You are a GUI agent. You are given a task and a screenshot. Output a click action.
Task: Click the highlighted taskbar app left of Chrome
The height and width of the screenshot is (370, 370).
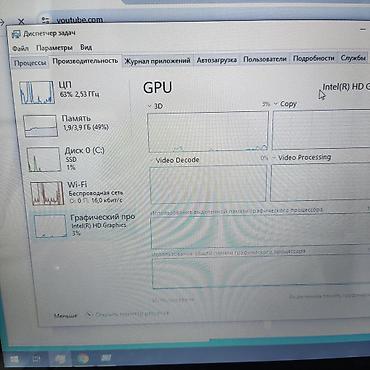pos(60,359)
